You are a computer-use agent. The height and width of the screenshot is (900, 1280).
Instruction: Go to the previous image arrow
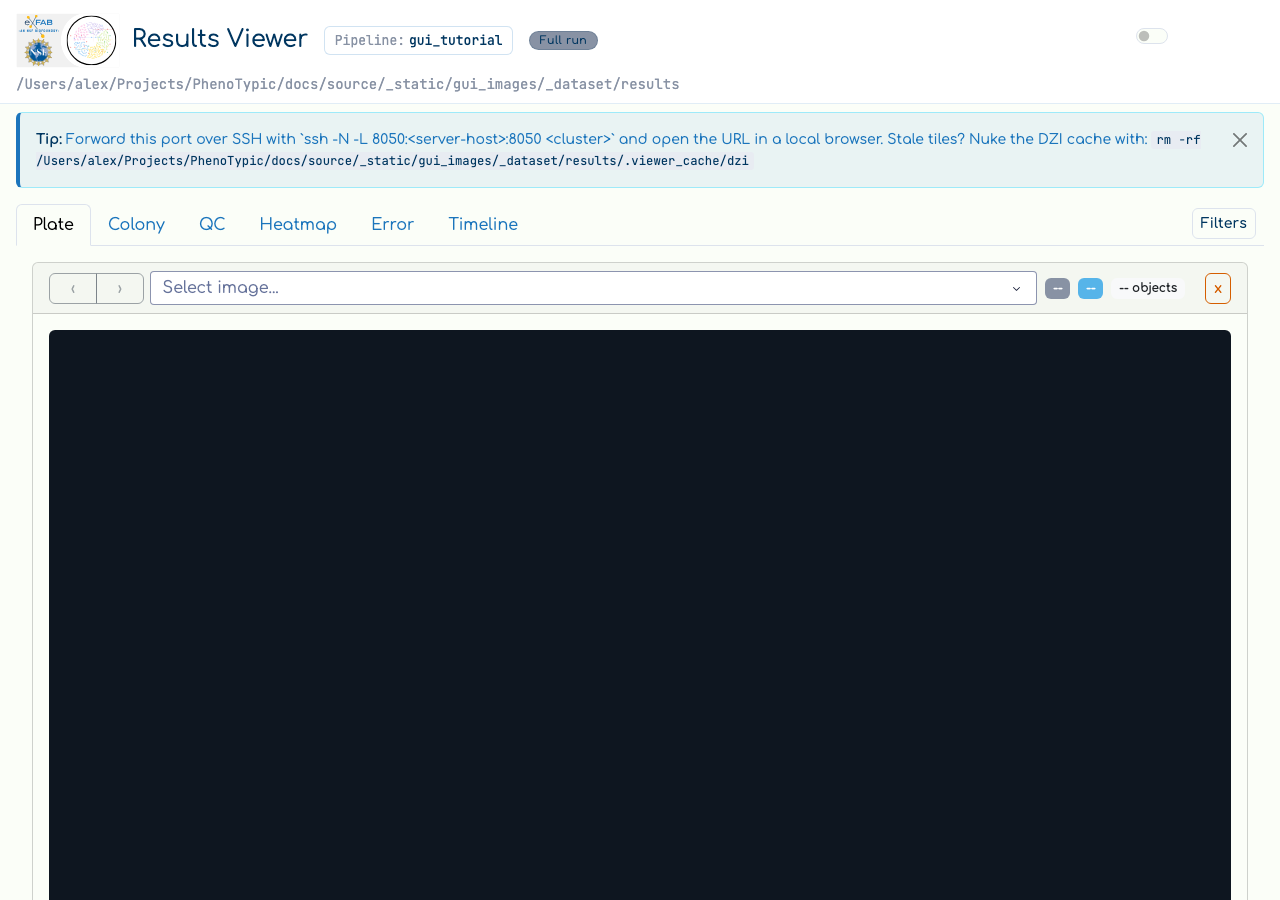(x=73, y=288)
